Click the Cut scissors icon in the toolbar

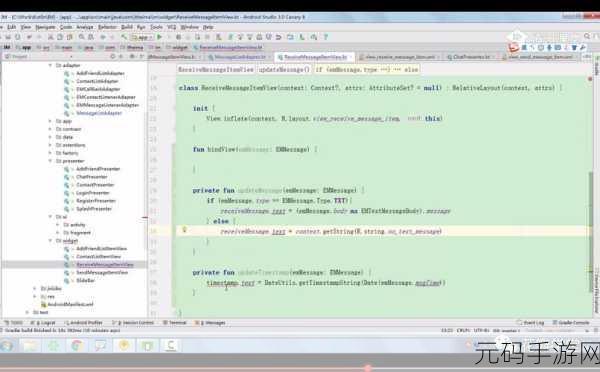coord(50,37)
